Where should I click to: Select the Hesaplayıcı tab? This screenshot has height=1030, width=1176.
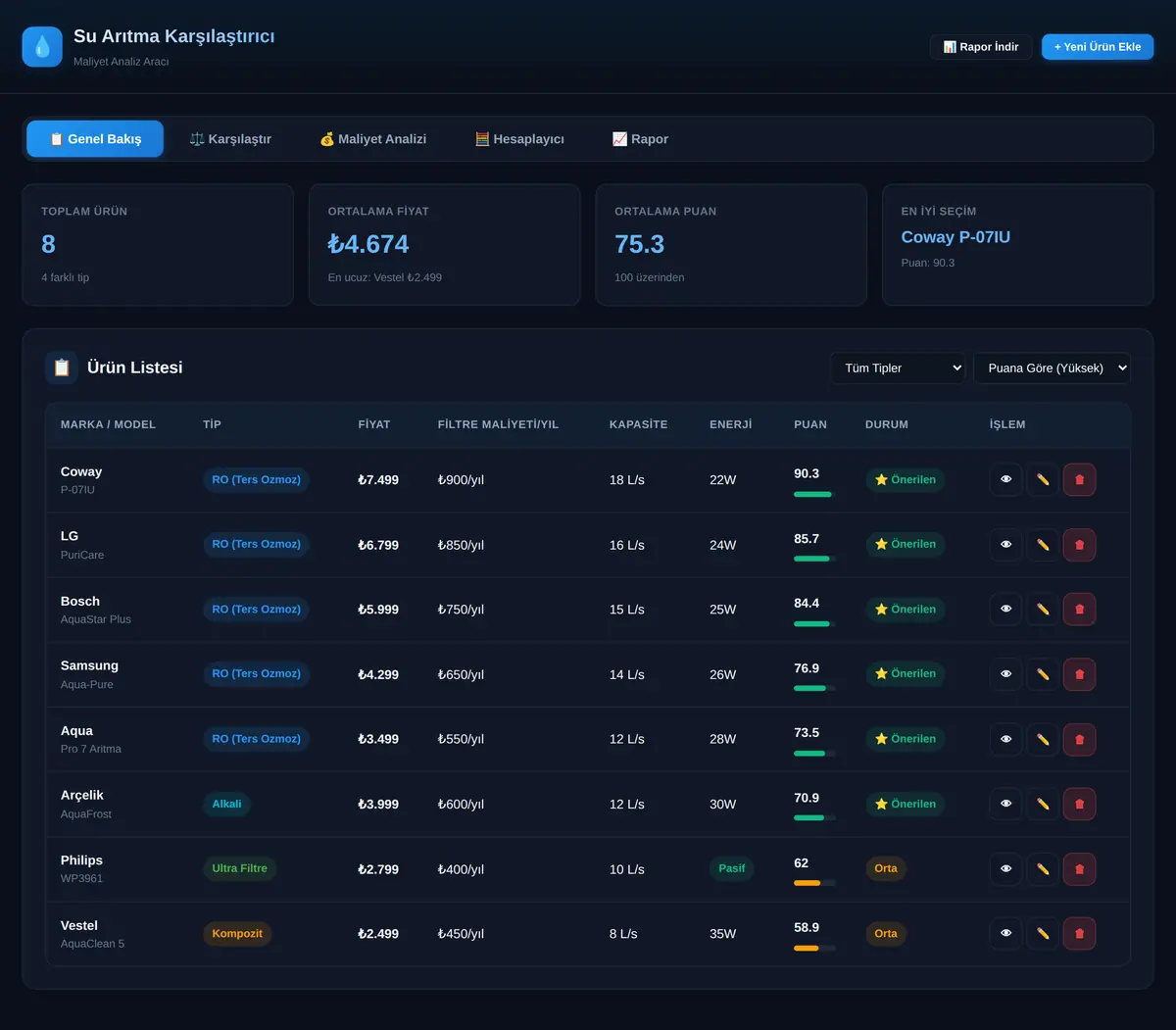point(519,139)
